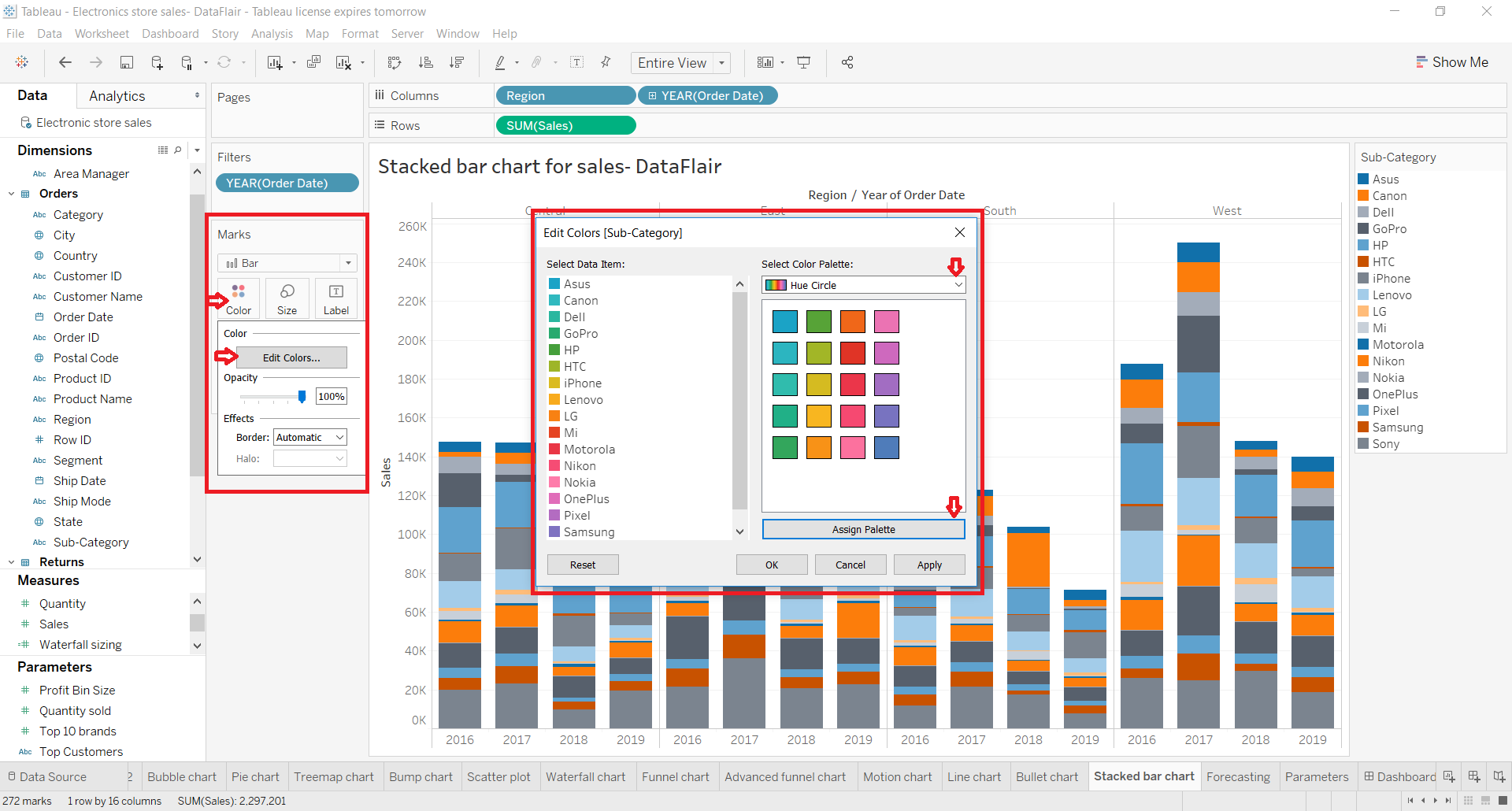Sort the view ascending using the toolbar icon
1512x811 pixels.
point(426,62)
